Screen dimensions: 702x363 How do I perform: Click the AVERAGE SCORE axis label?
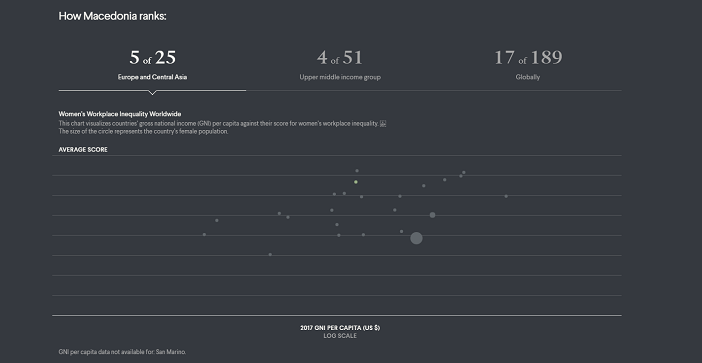click(83, 149)
